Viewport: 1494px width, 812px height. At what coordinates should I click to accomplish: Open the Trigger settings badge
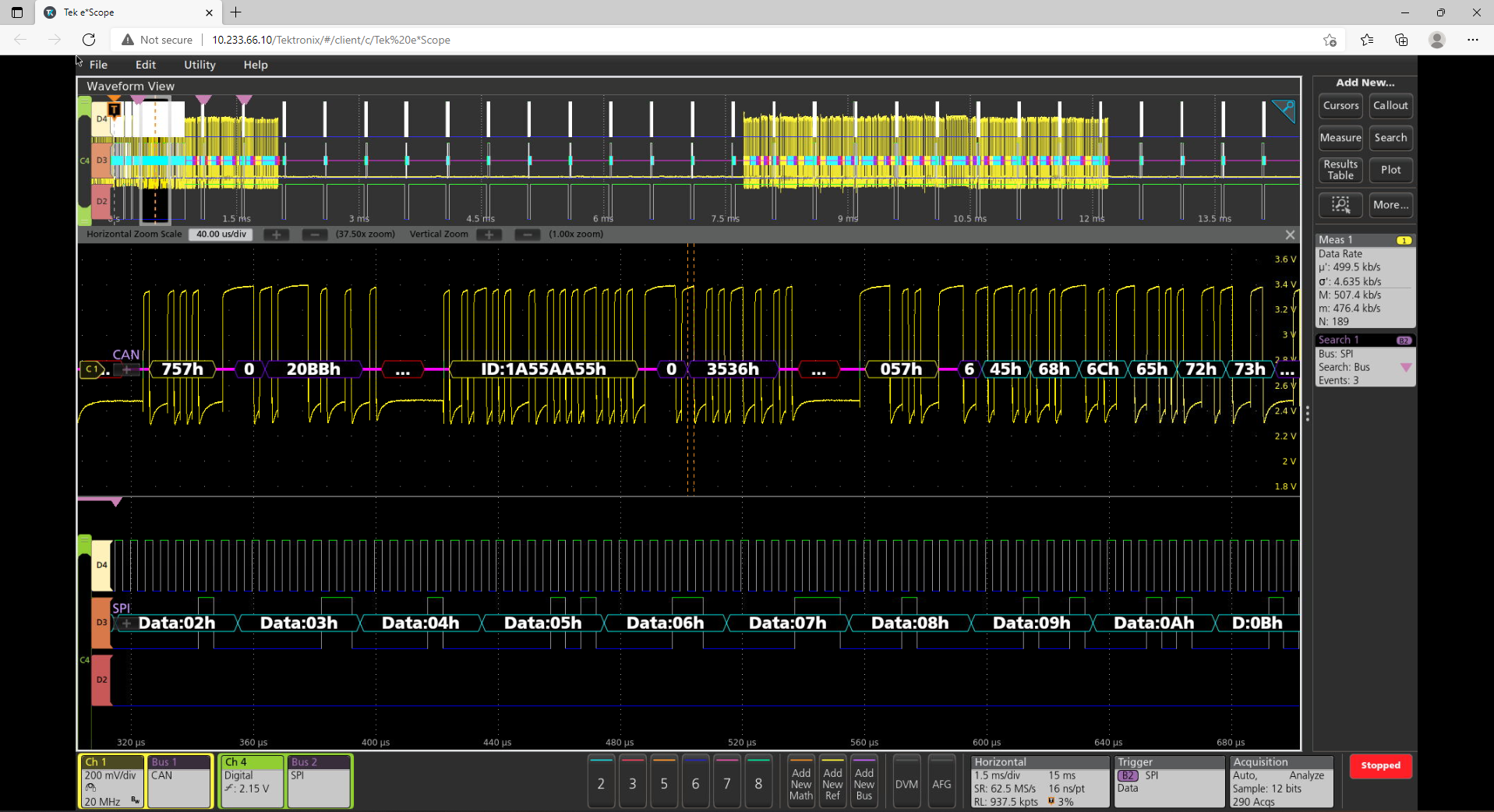[1169, 782]
